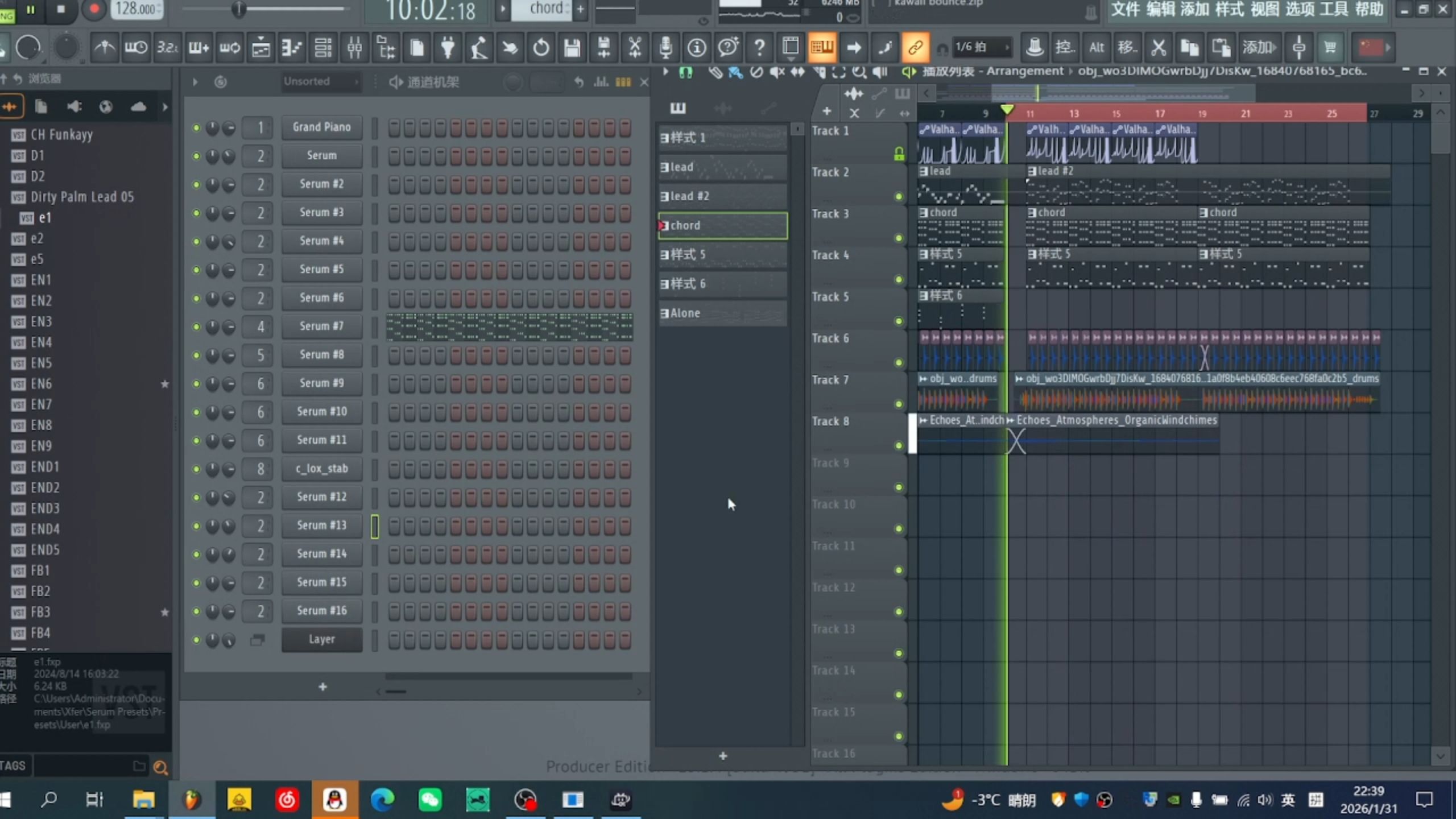
Task: Select the mute tool in playlist toolbar
Action: (777, 72)
